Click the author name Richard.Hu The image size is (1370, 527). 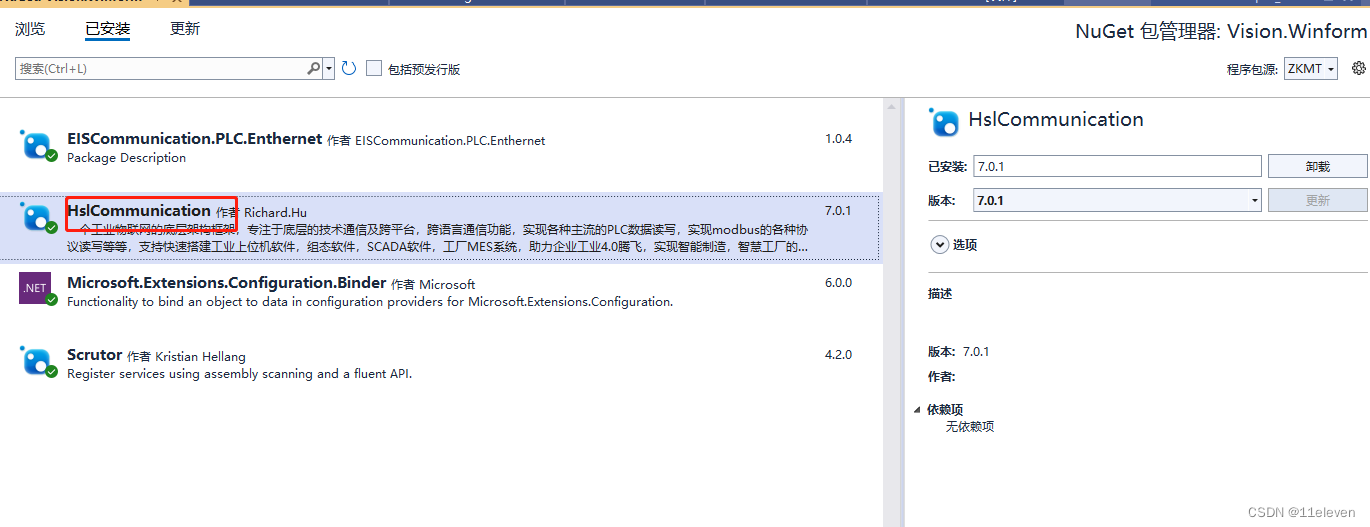click(275, 213)
